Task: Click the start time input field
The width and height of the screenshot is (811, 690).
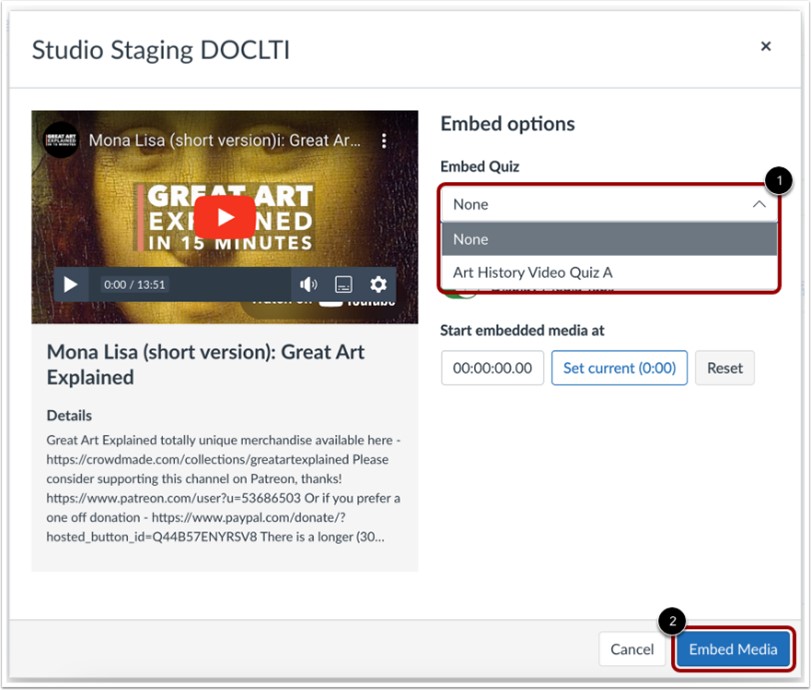Action: [492, 368]
